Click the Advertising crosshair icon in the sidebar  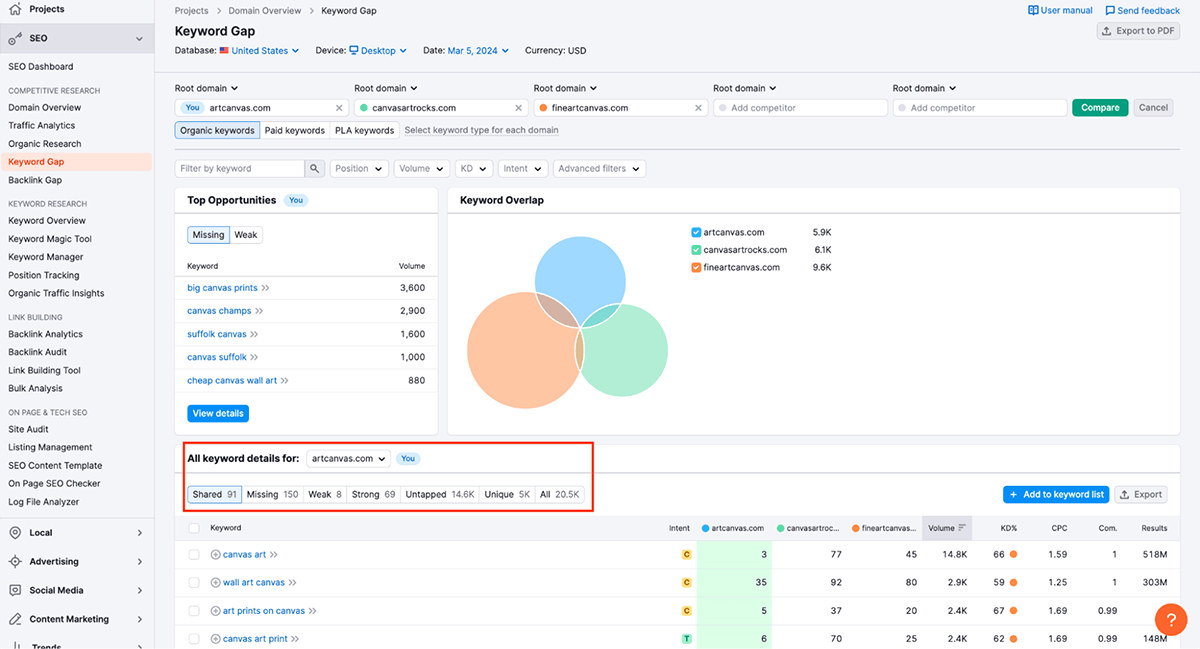[x=16, y=562]
